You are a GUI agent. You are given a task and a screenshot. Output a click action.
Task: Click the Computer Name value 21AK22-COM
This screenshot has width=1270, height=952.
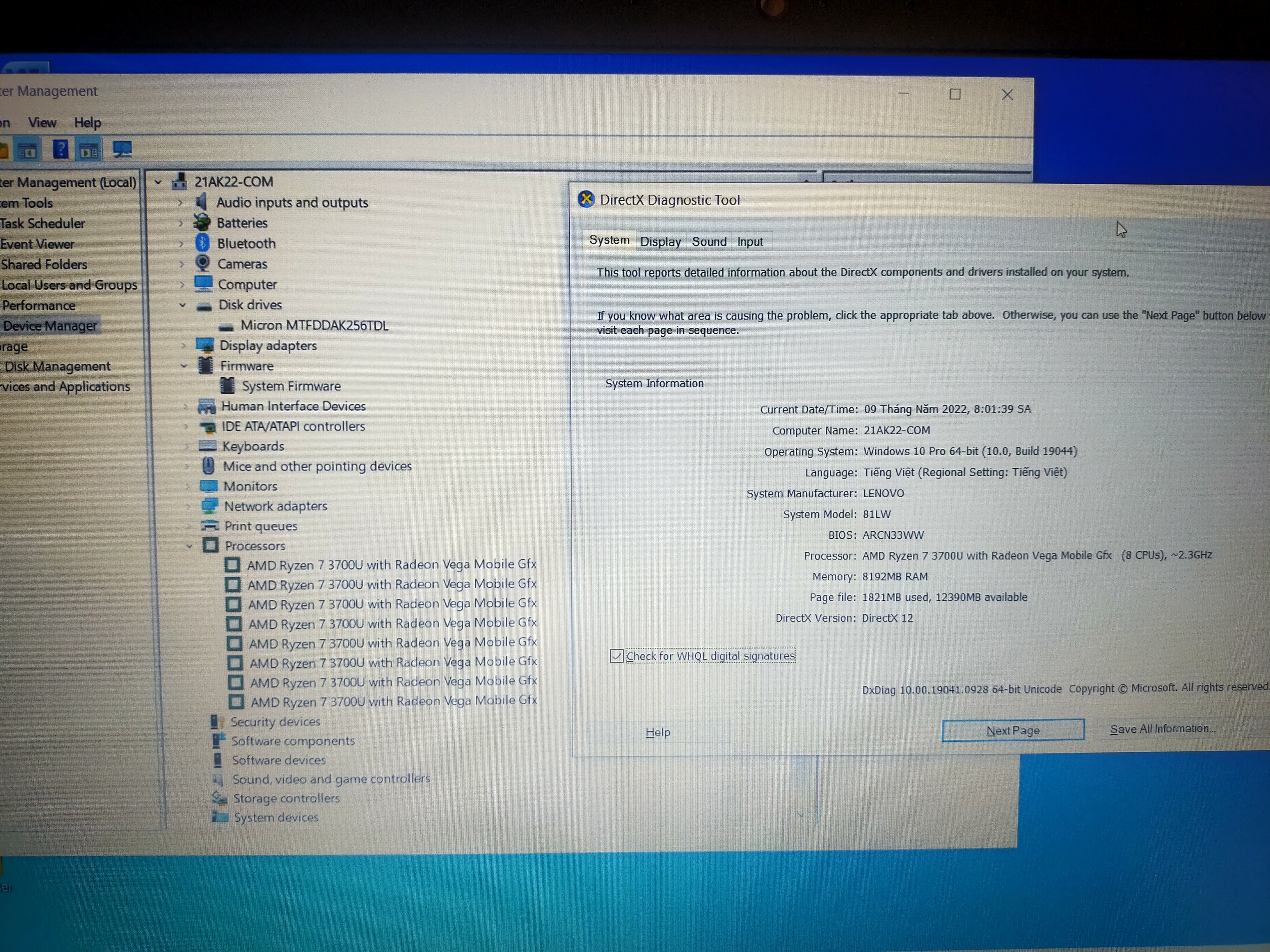897,430
